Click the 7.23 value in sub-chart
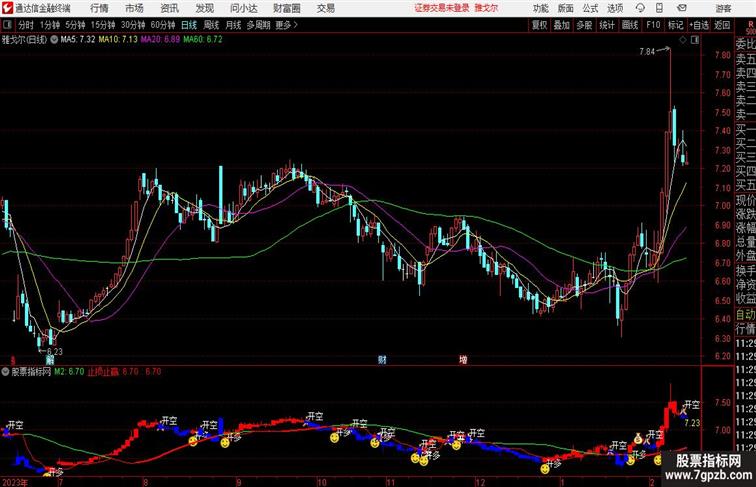The width and height of the screenshot is (756, 487). (x=692, y=423)
